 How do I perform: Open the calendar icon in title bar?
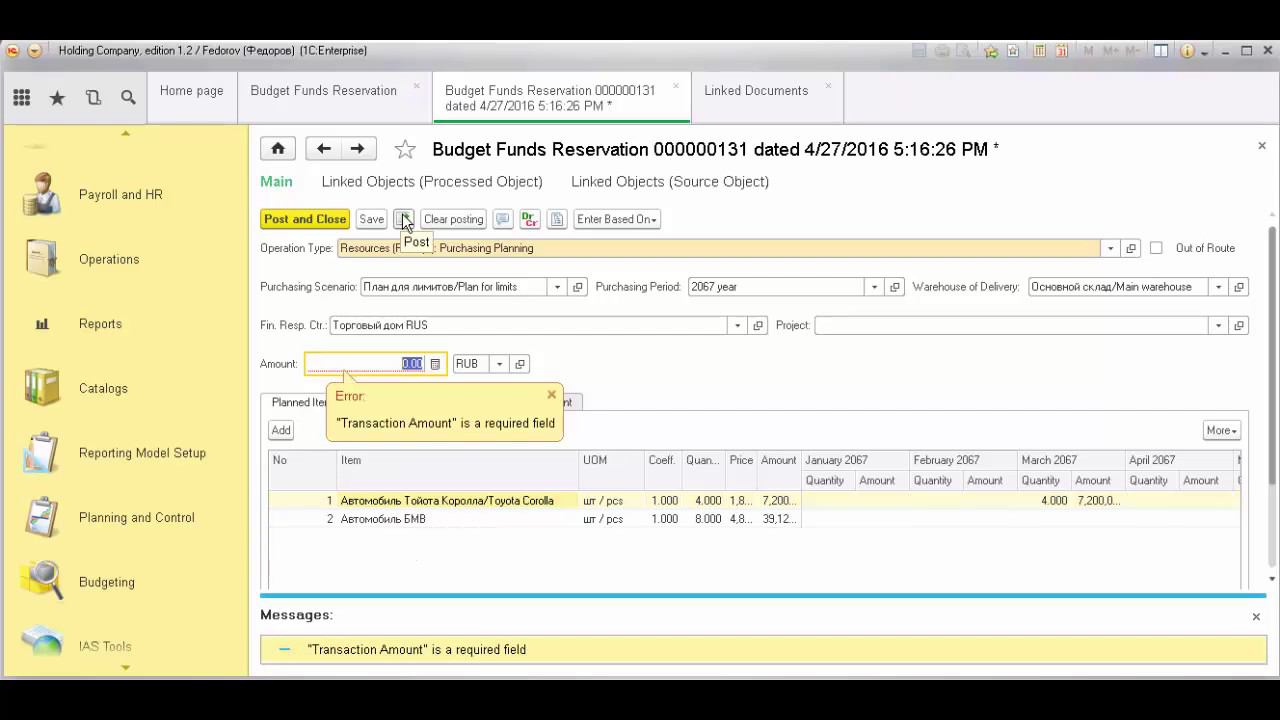coord(1062,51)
